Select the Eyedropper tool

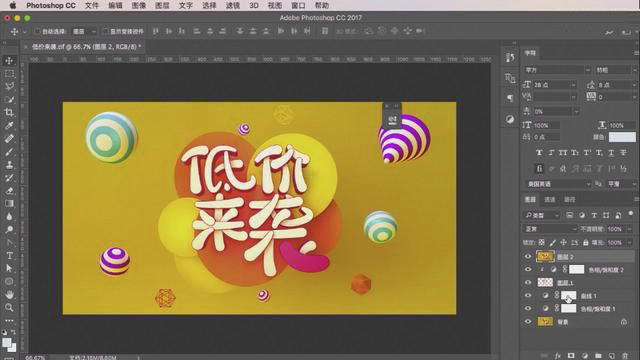coord(9,125)
